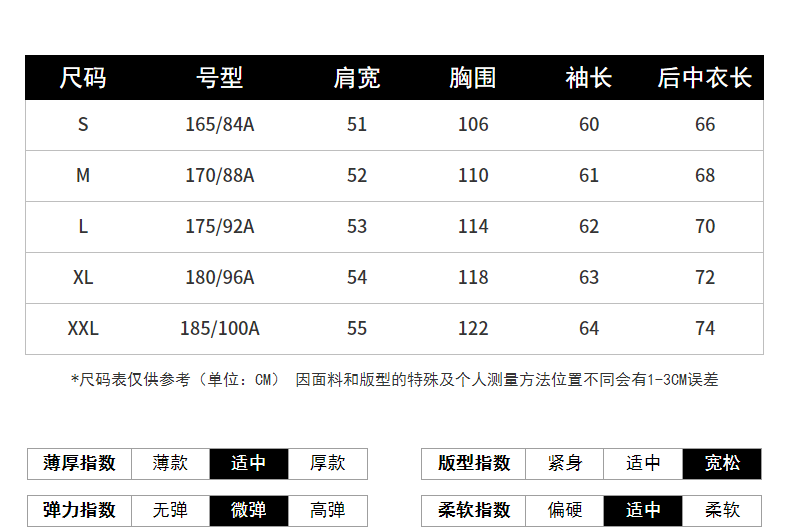
Task: Click the 薄厚指数 label
Action: tap(80, 464)
